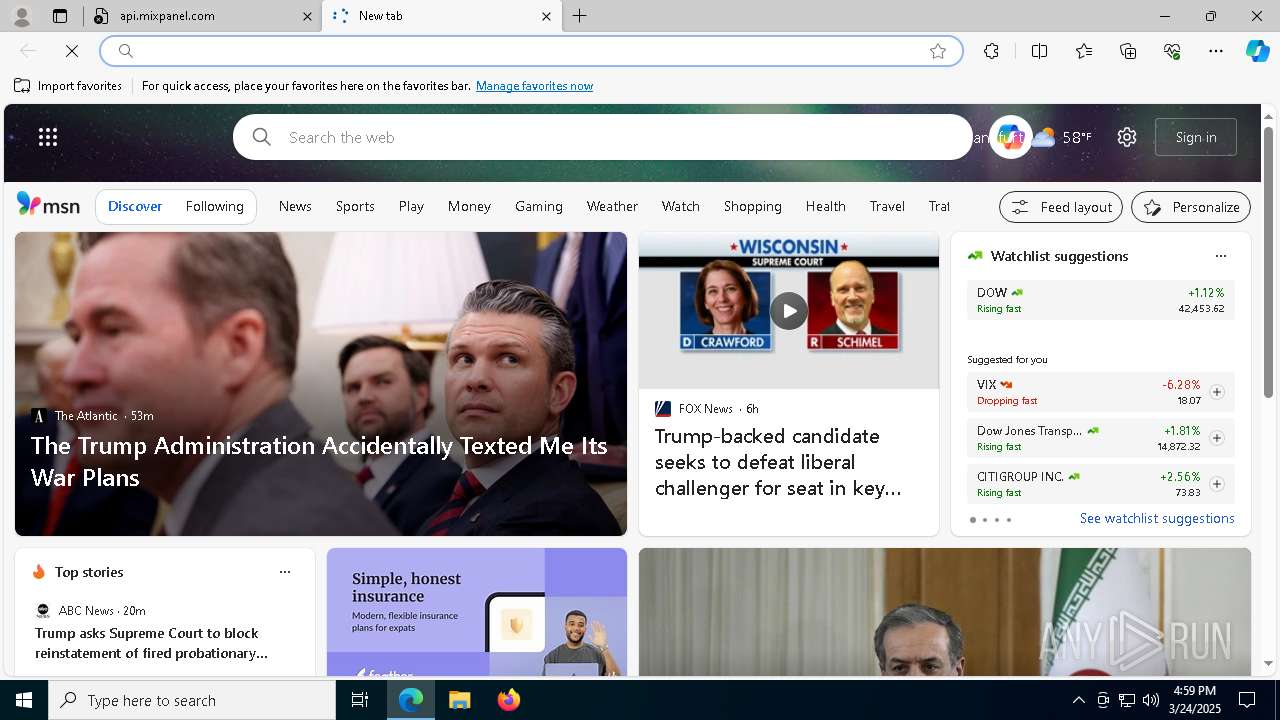
Task: Open the Gaming category
Action: (539, 206)
